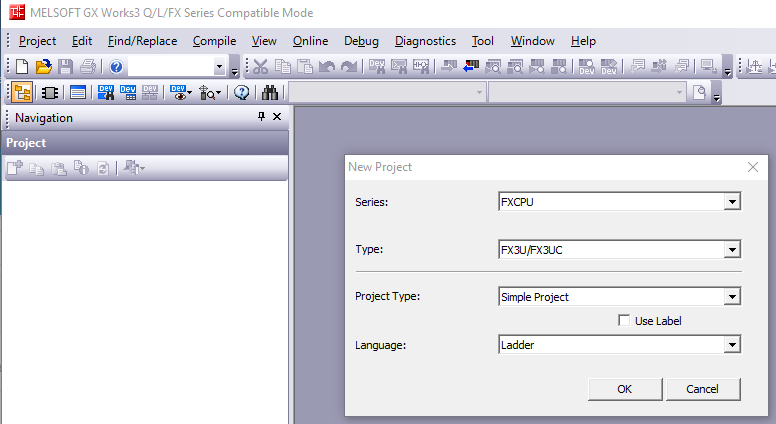Open Help via blue question mark icon

(116, 66)
